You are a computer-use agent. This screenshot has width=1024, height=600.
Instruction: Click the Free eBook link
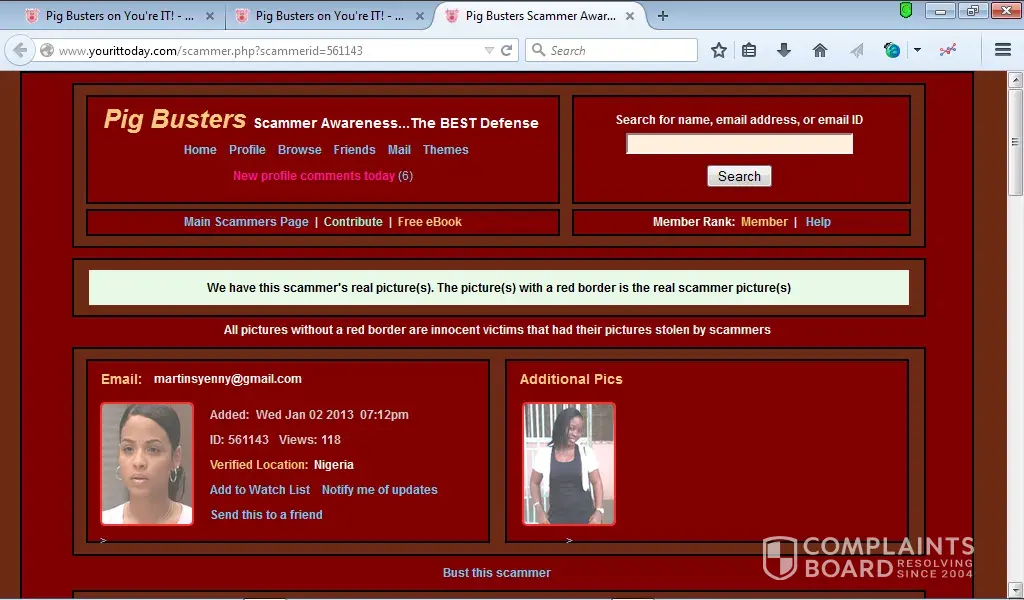(429, 222)
